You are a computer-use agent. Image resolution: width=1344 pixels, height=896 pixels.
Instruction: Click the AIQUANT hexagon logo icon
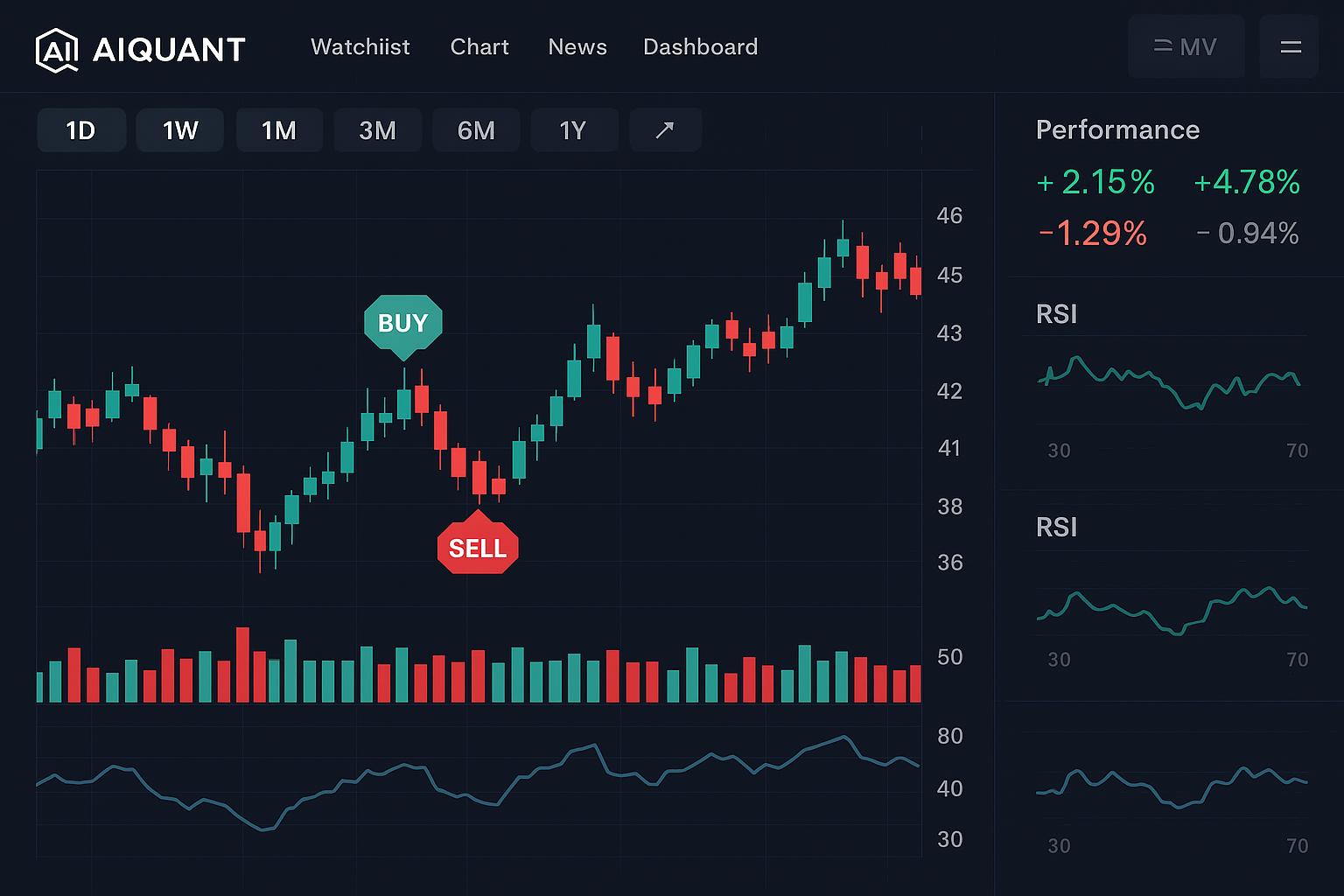[57, 49]
